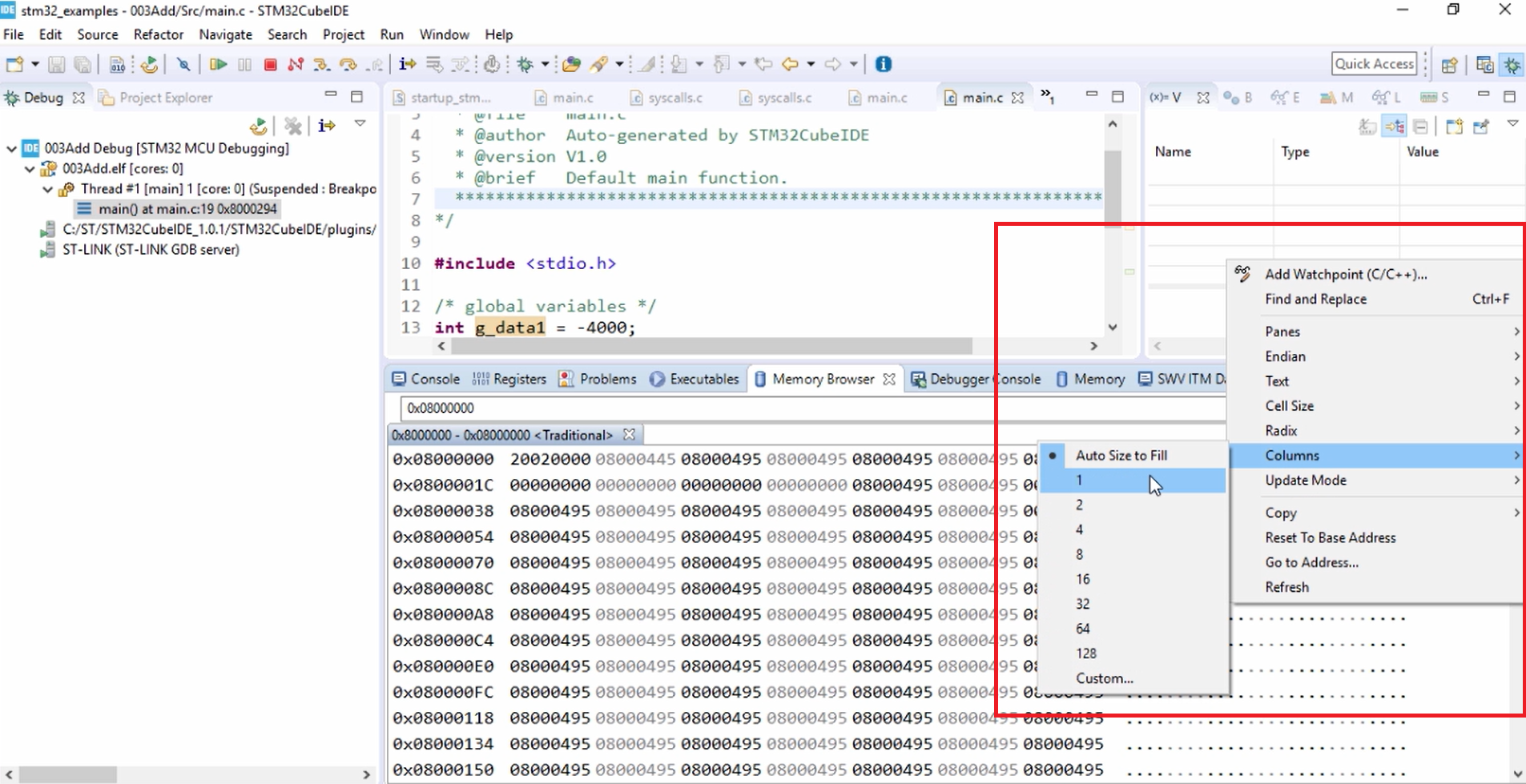This screenshot has height=784, width=1526.
Task: Select Reset To Base Address in the context menu
Action: (x=1330, y=537)
